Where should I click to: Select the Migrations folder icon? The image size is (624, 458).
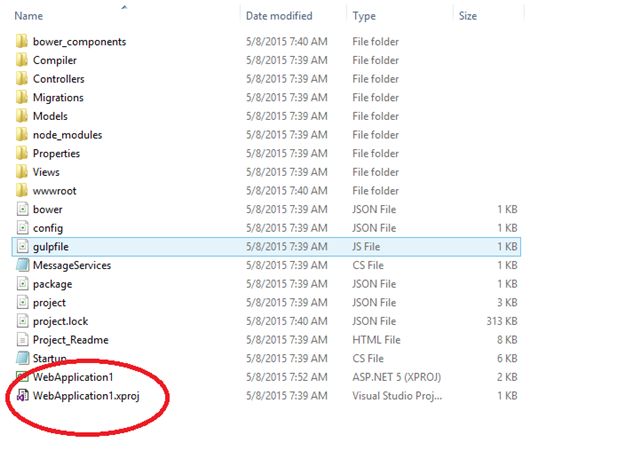[x=22, y=97]
